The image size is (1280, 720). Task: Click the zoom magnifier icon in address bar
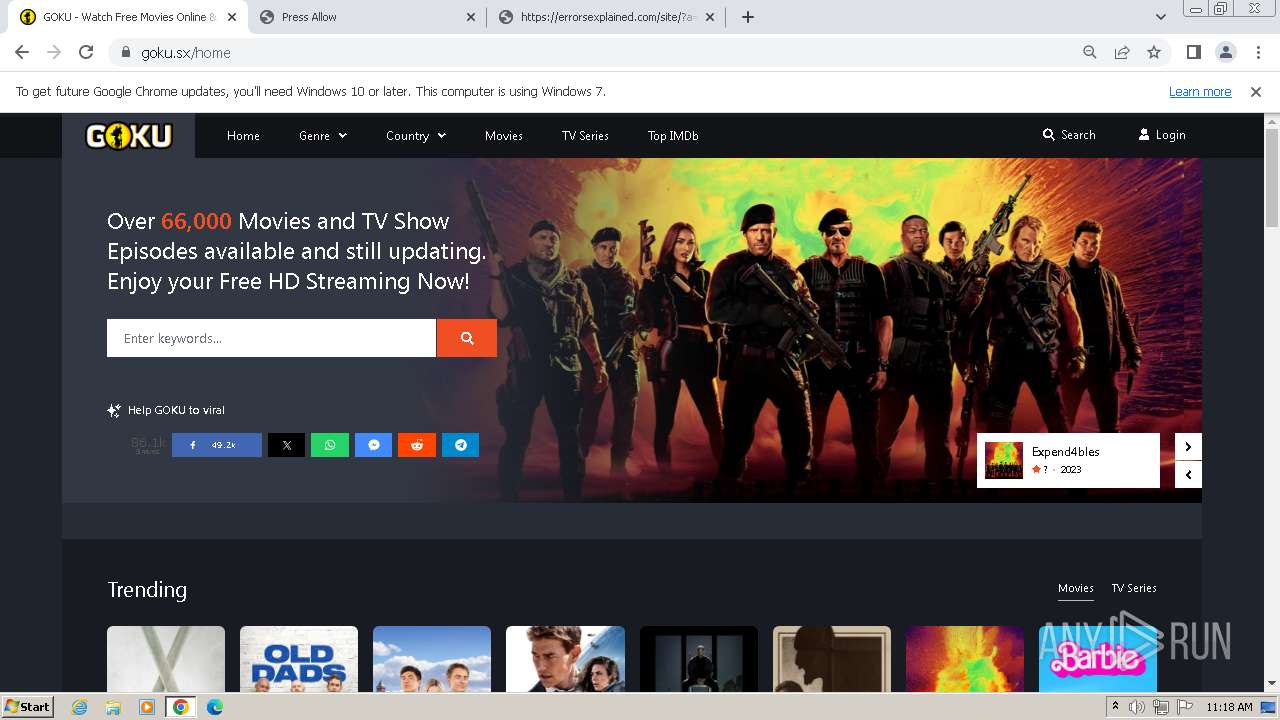pos(1090,52)
